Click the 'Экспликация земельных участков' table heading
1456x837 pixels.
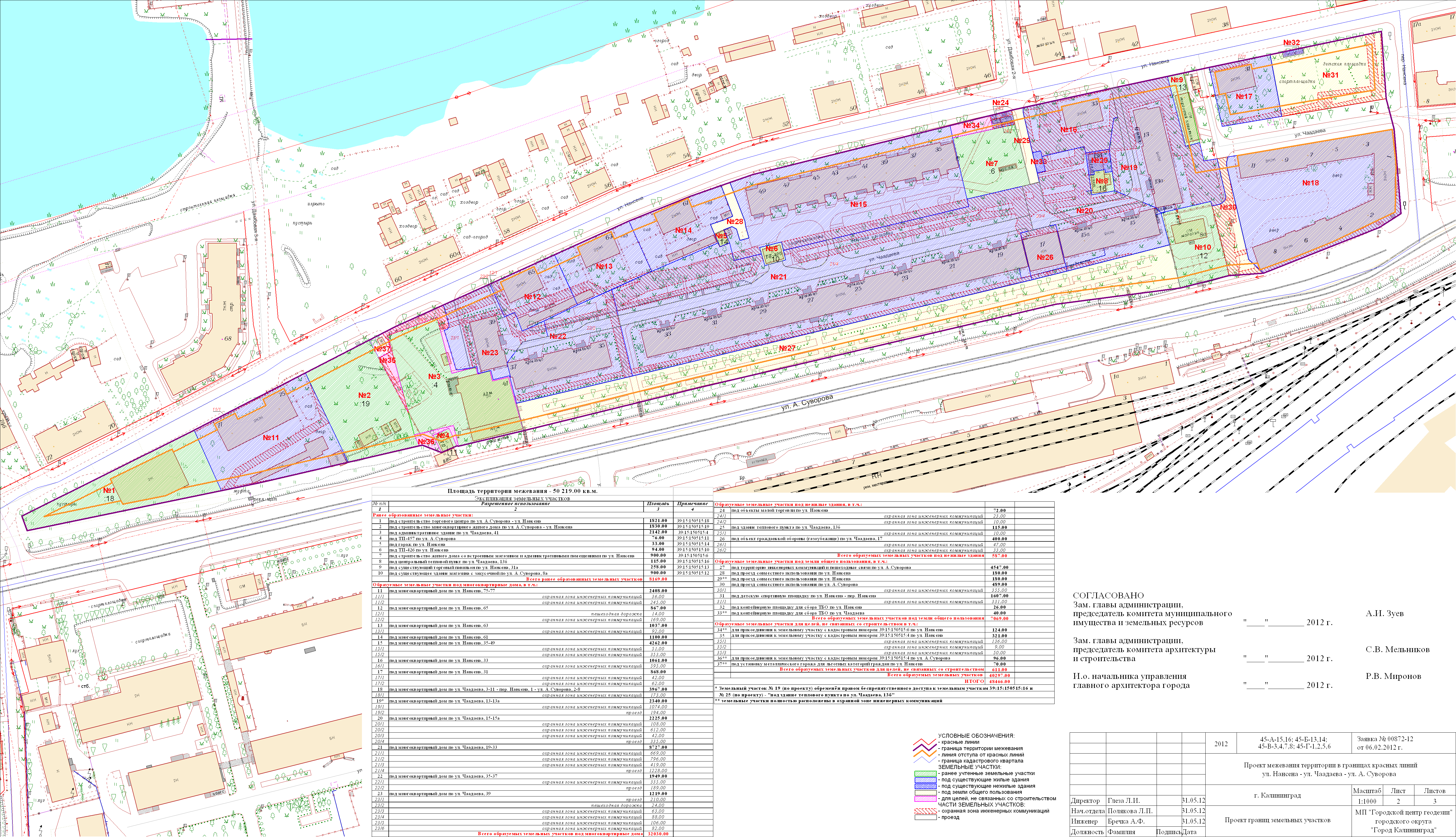coord(522,498)
